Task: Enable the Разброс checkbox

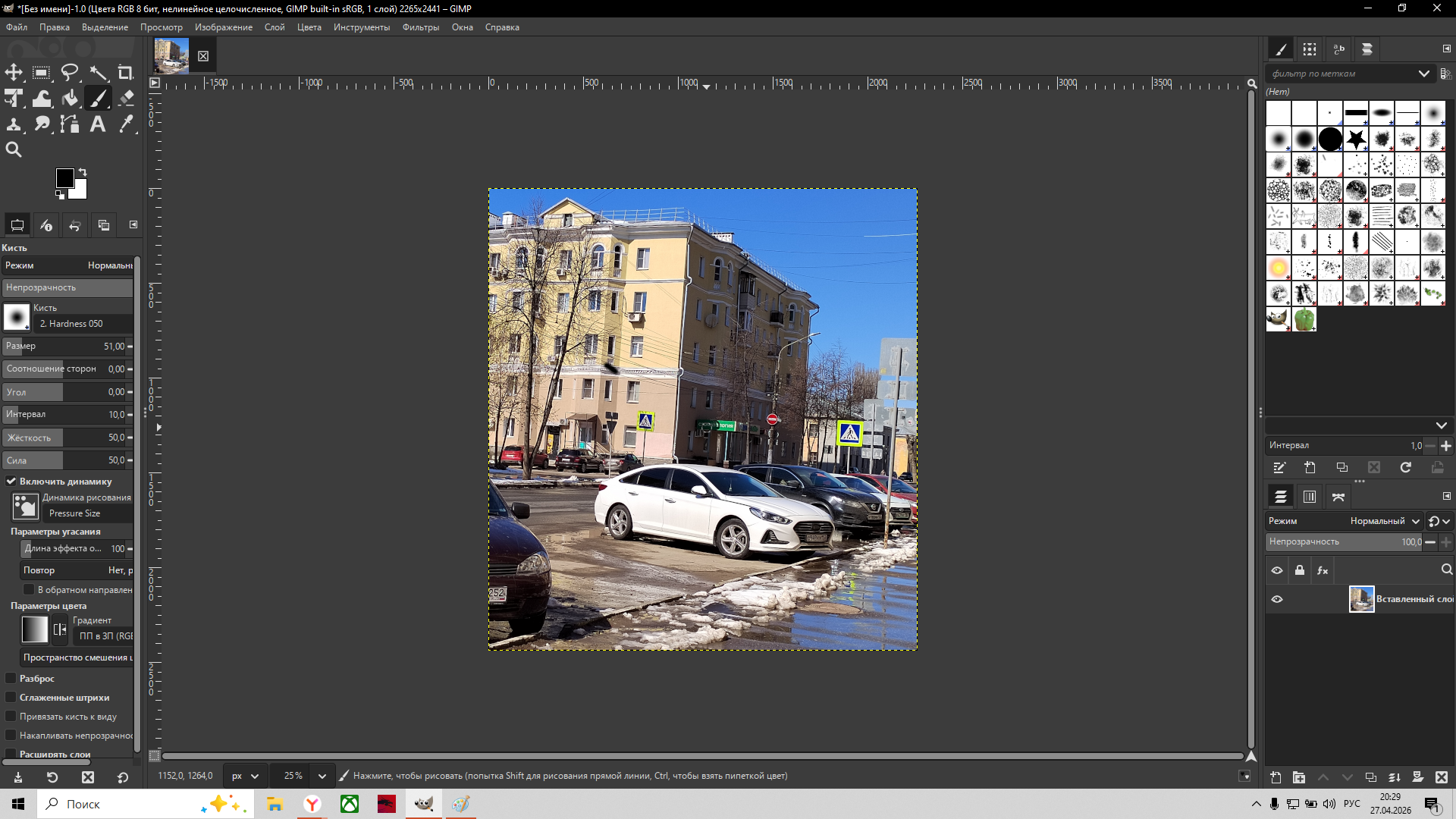Action: pyautogui.click(x=11, y=678)
